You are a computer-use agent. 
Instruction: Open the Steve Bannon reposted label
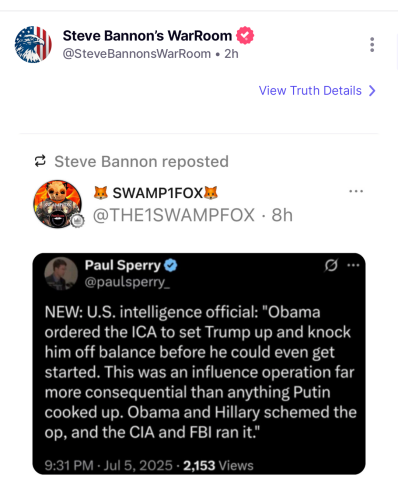[x=141, y=162]
